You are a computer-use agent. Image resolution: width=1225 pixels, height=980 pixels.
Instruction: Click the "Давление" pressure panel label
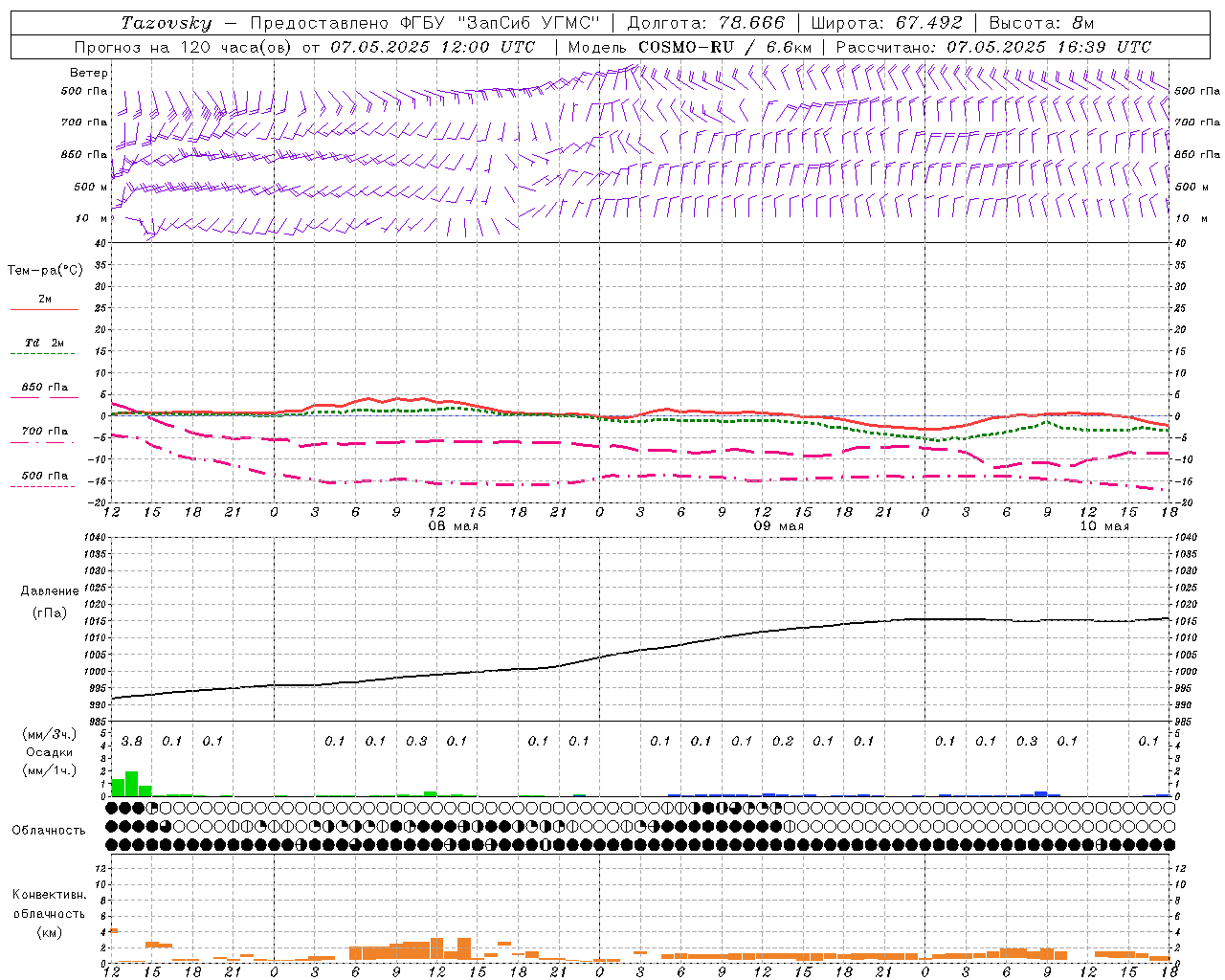[x=49, y=591]
